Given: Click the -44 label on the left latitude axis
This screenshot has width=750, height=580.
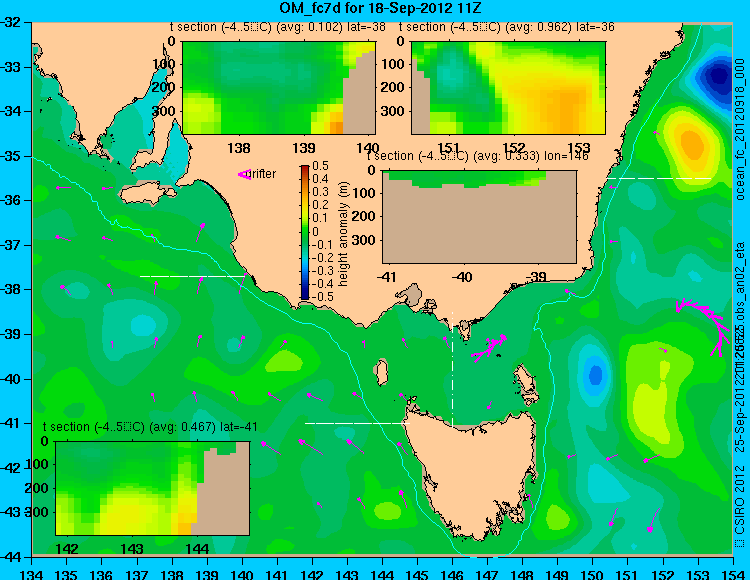Looking at the screenshot, I should (11, 557).
